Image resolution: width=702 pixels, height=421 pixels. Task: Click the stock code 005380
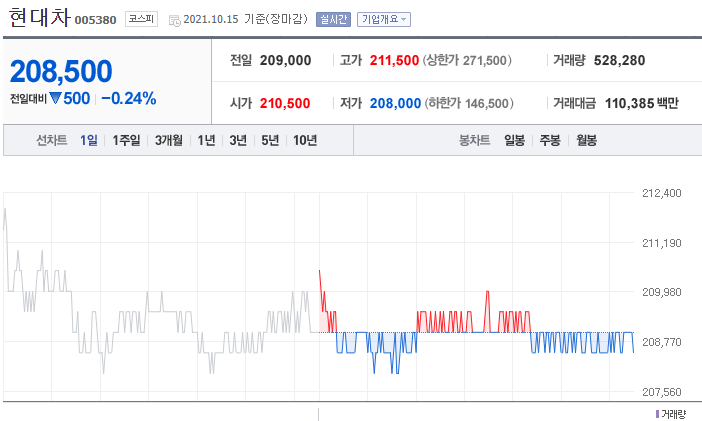point(95,20)
